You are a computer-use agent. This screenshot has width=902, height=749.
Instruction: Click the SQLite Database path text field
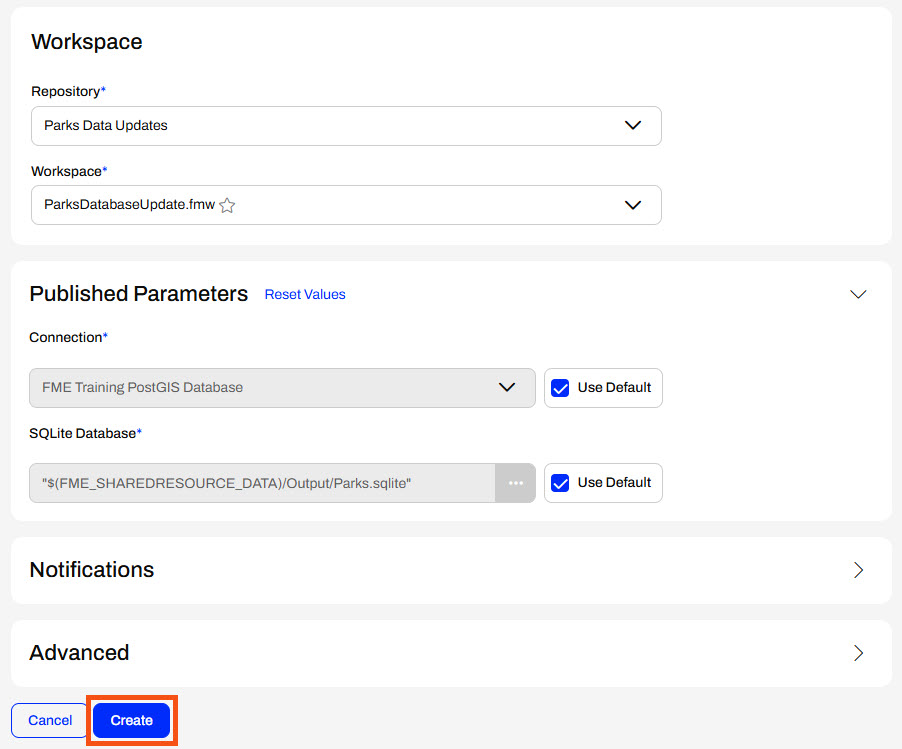(262, 483)
